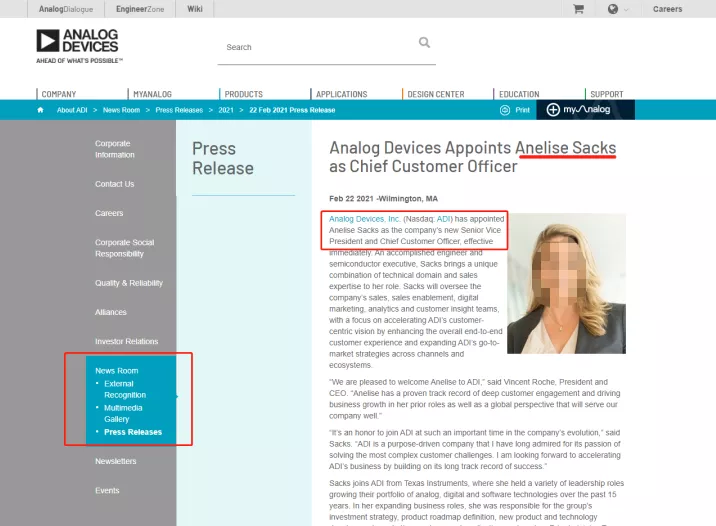The image size is (716, 526).
Task: Click the News Room breadcrumb
Action: 121,110
